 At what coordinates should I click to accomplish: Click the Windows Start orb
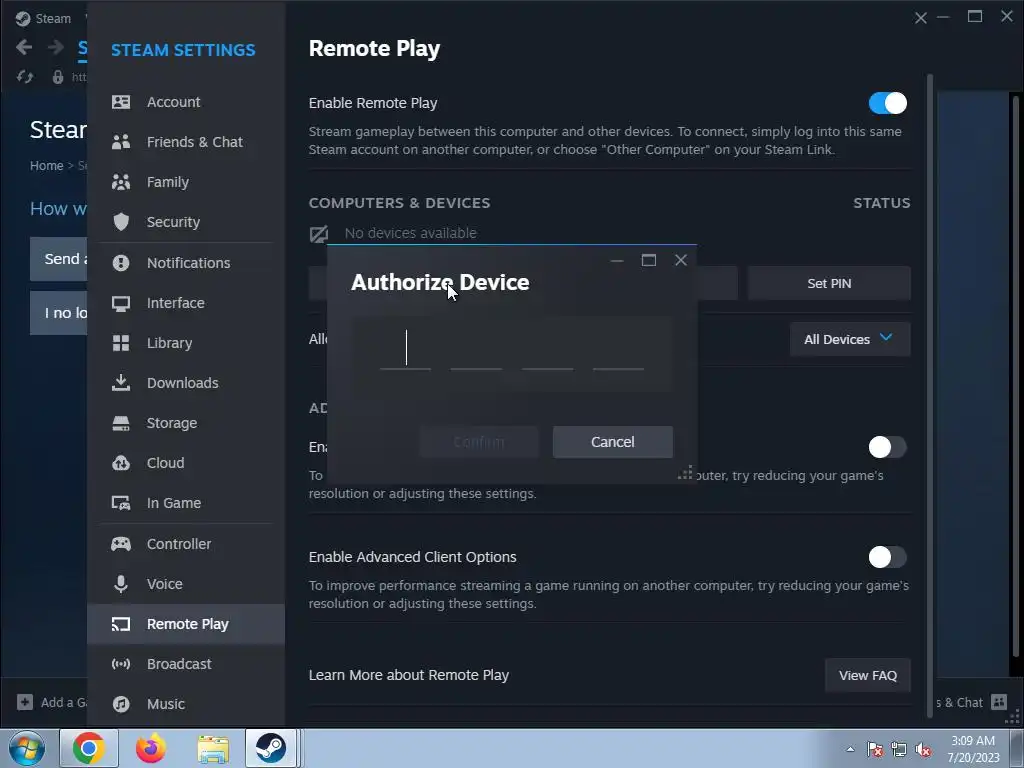click(x=27, y=748)
